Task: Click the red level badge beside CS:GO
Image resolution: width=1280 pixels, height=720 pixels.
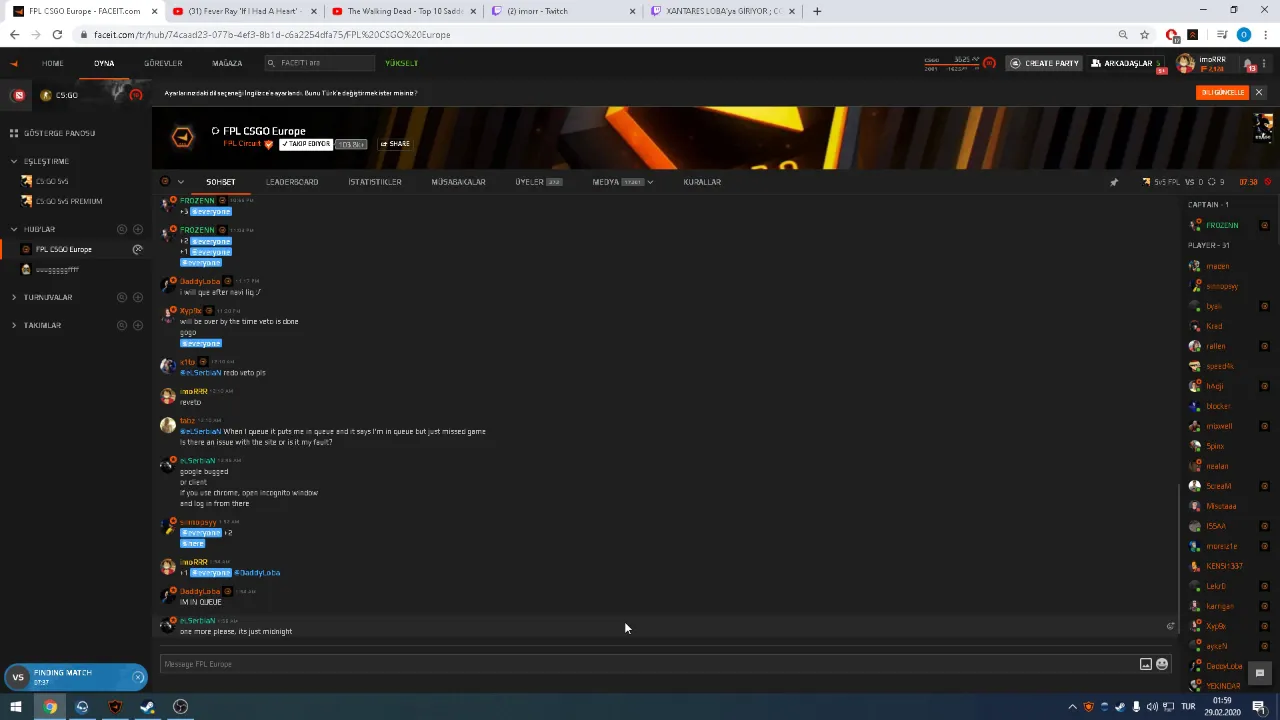Action: click(136, 95)
